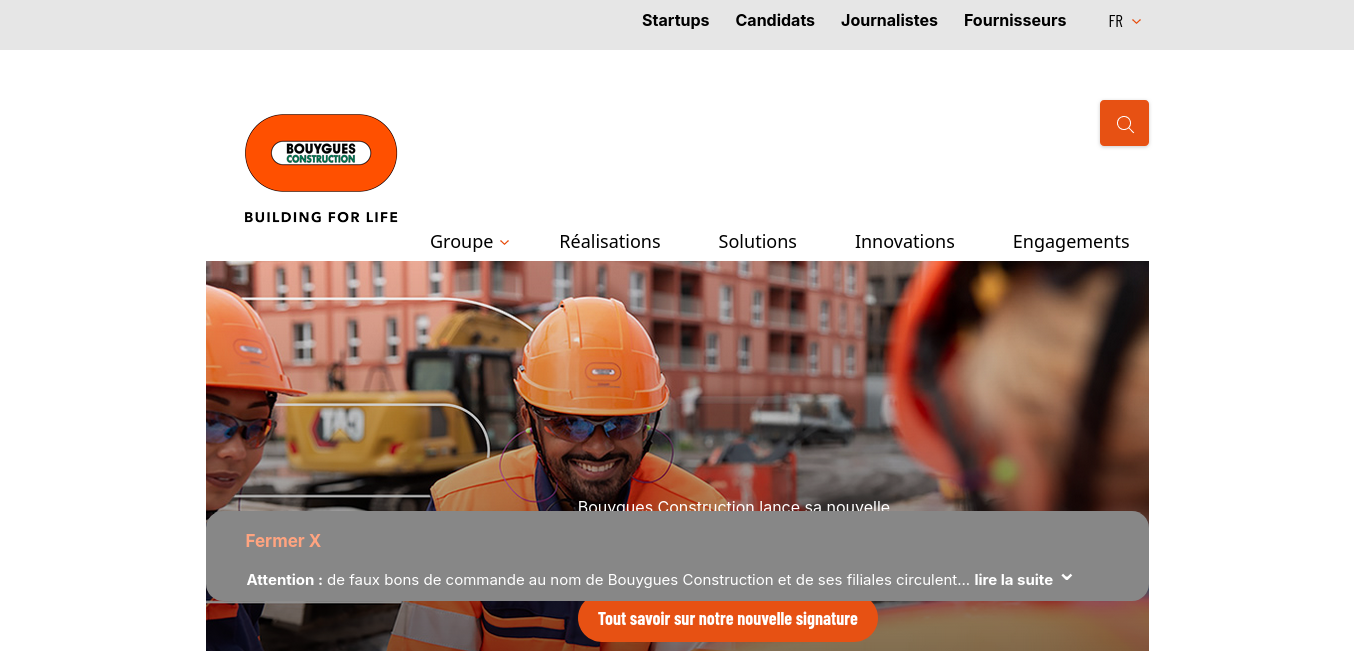
Task: Click the chevron after lire la suite
Action: (x=1067, y=578)
